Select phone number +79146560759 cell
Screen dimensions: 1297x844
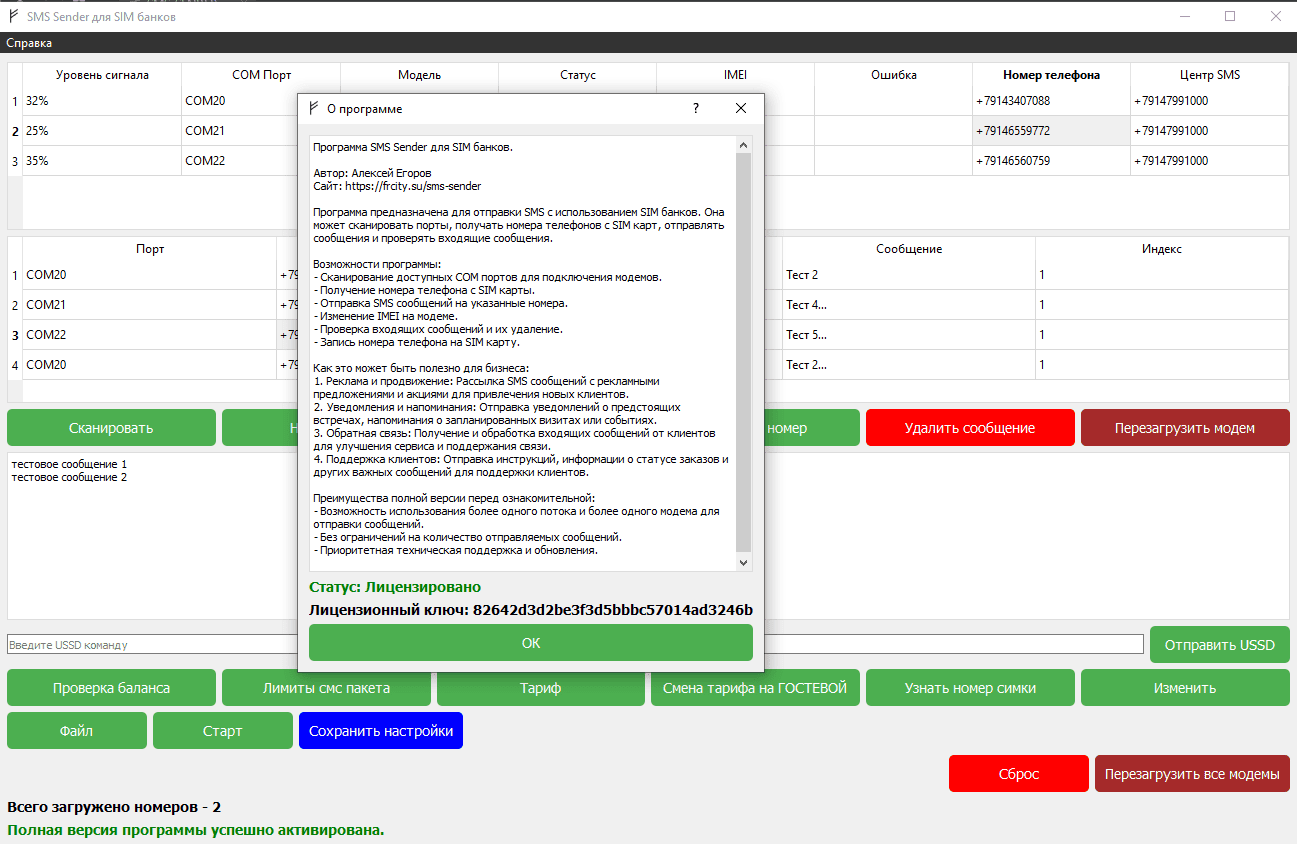coord(1051,161)
